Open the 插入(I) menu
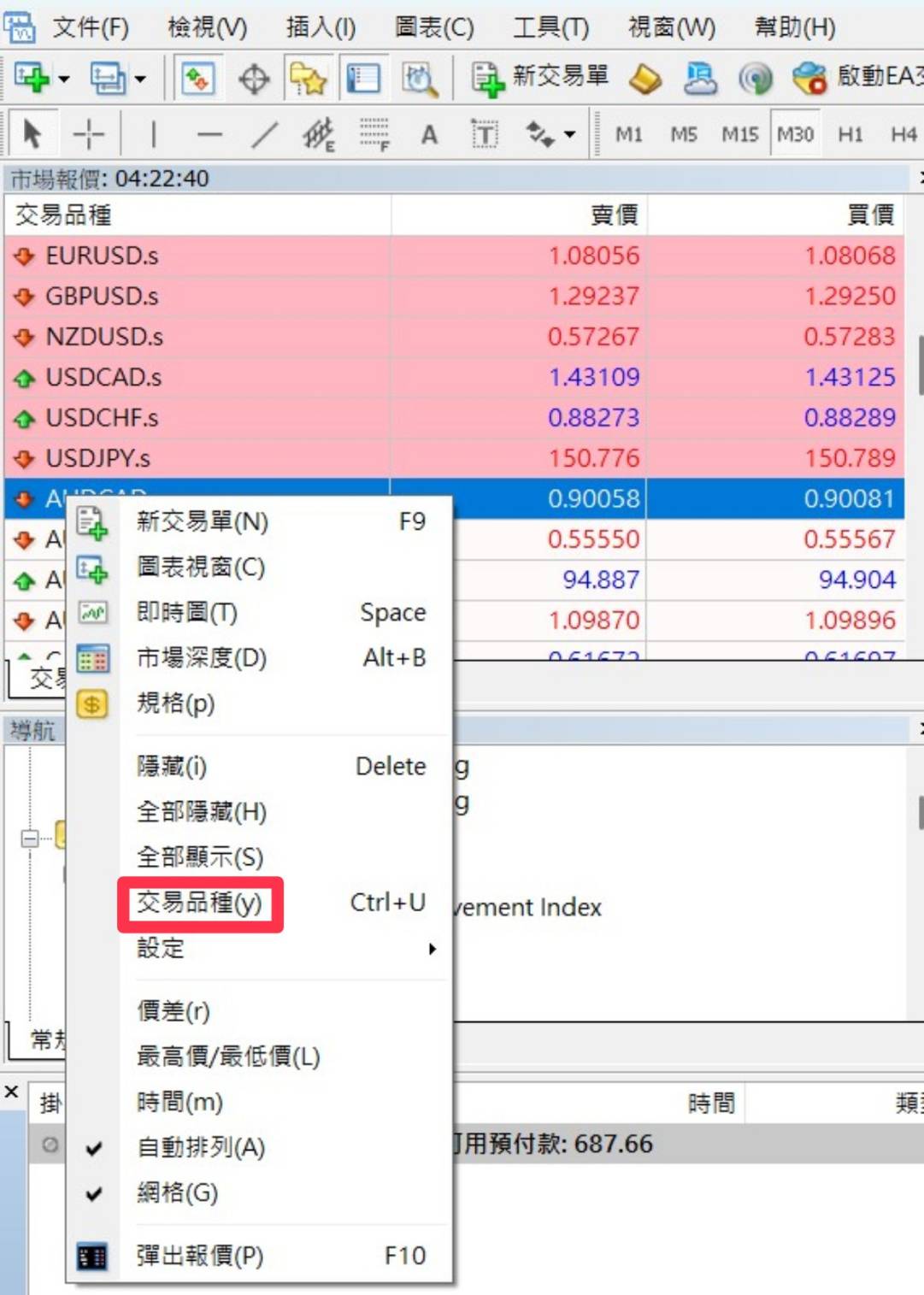The image size is (924, 1295). pos(321,27)
